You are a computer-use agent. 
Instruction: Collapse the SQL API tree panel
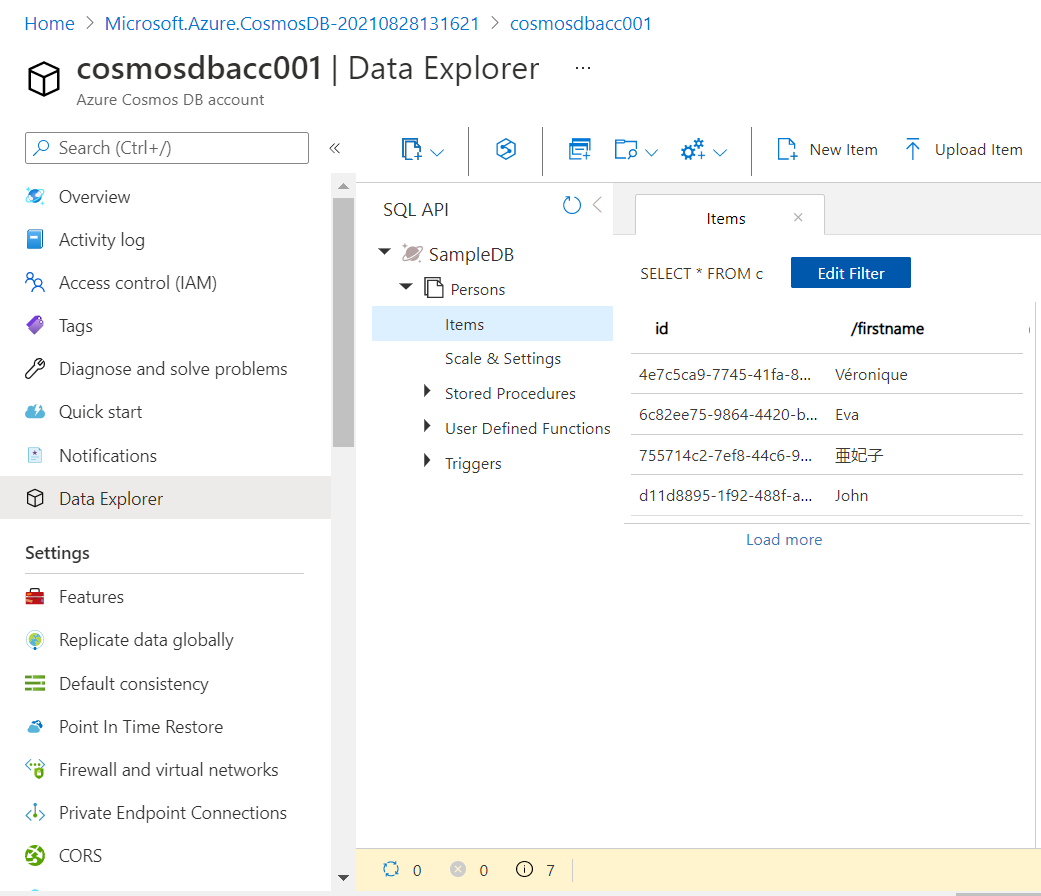[x=597, y=205]
